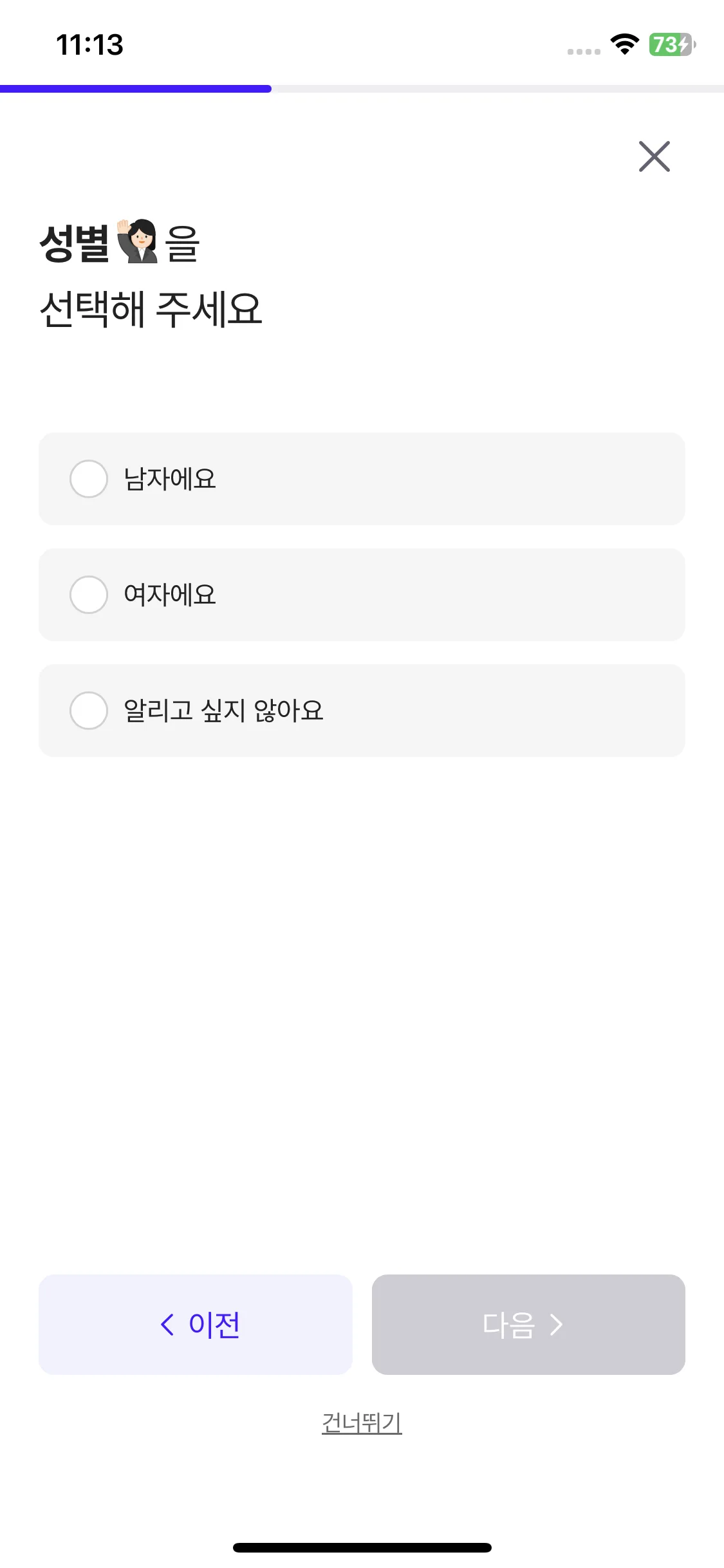The height and width of the screenshot is (1568, 724).
Task: Select the 여자에요 radio circle
Action: coord(89,595)
